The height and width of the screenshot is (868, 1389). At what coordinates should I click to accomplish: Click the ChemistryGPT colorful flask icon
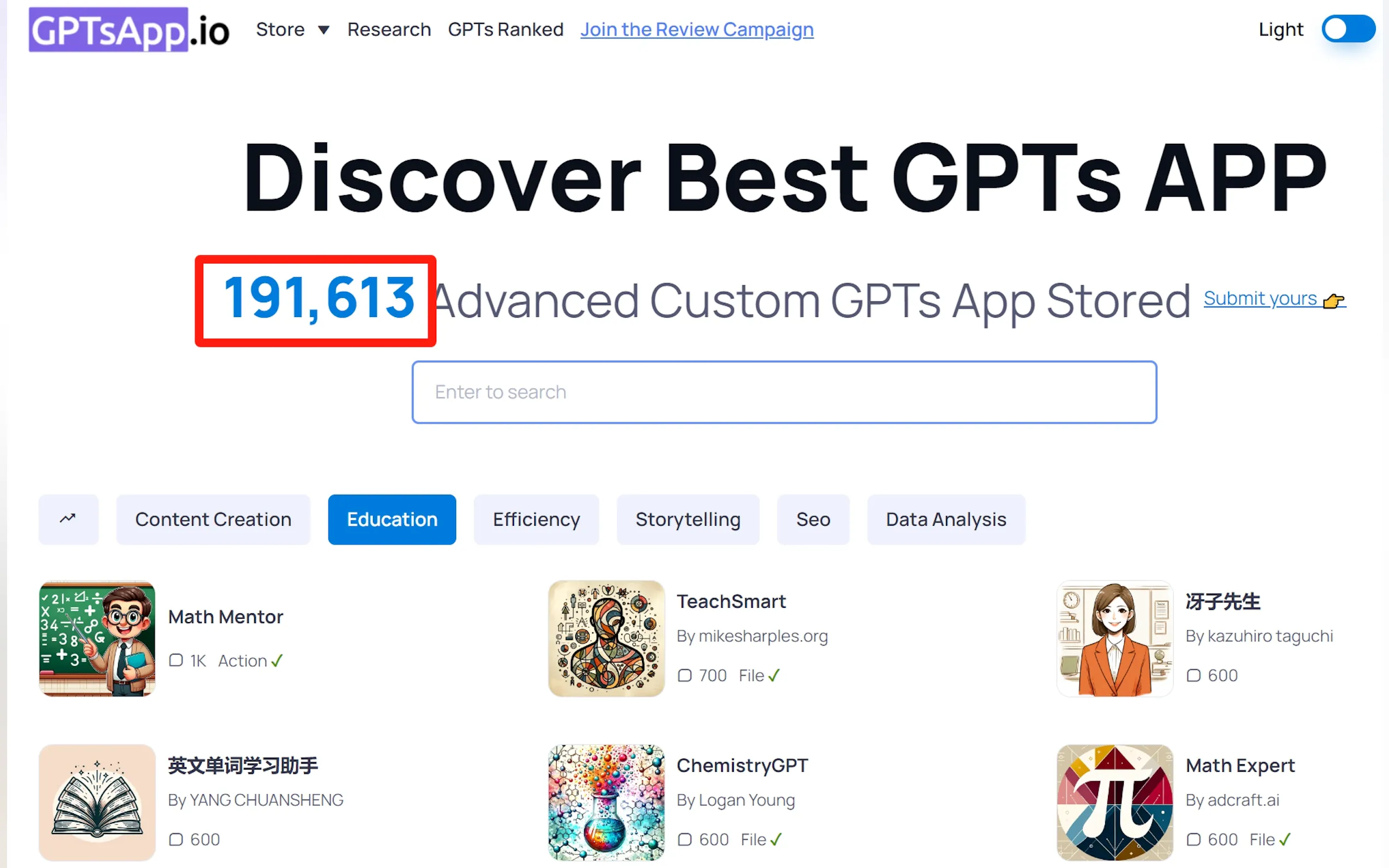tap(606, 802)
